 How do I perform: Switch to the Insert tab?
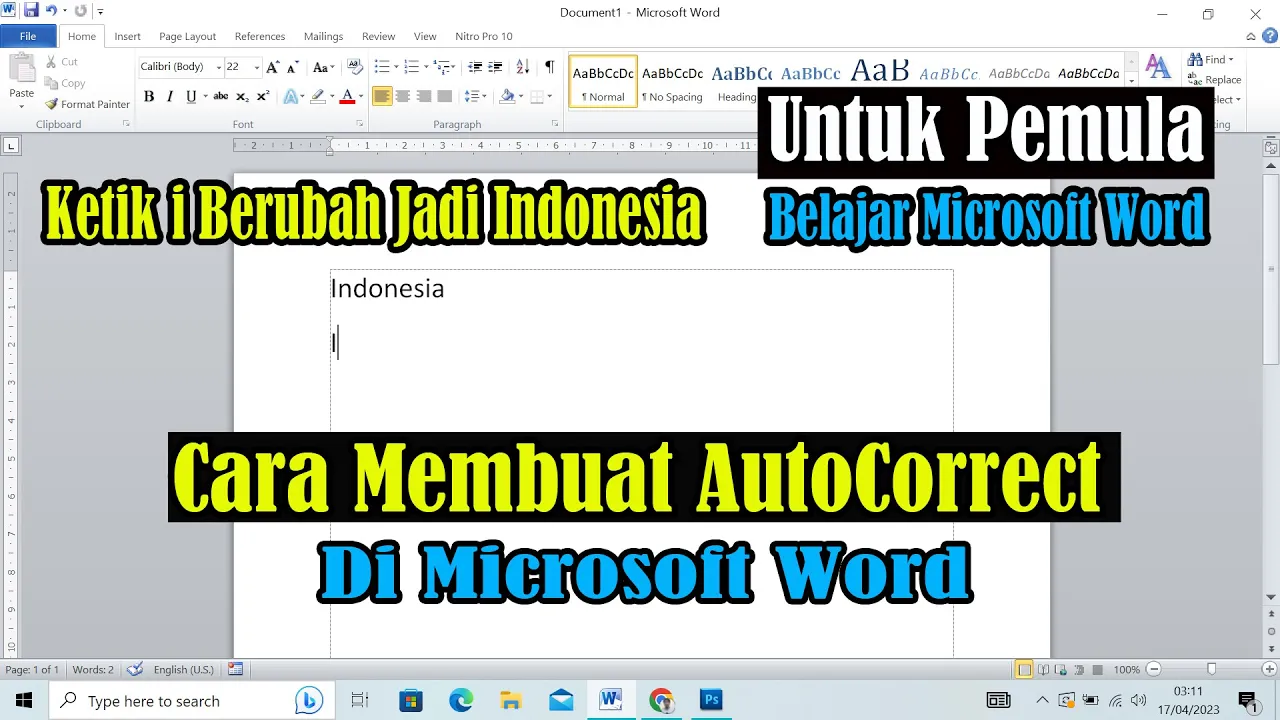coord(127,36)
